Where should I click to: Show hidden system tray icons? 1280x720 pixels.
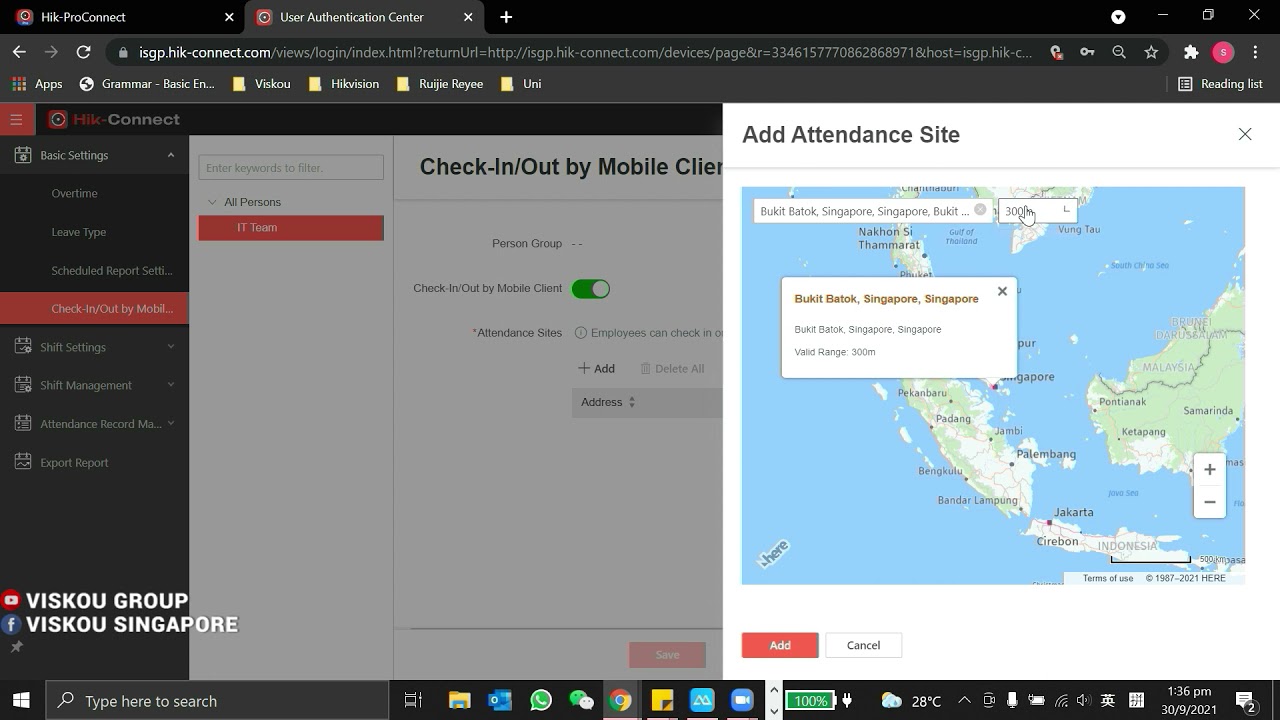[964, 701]
